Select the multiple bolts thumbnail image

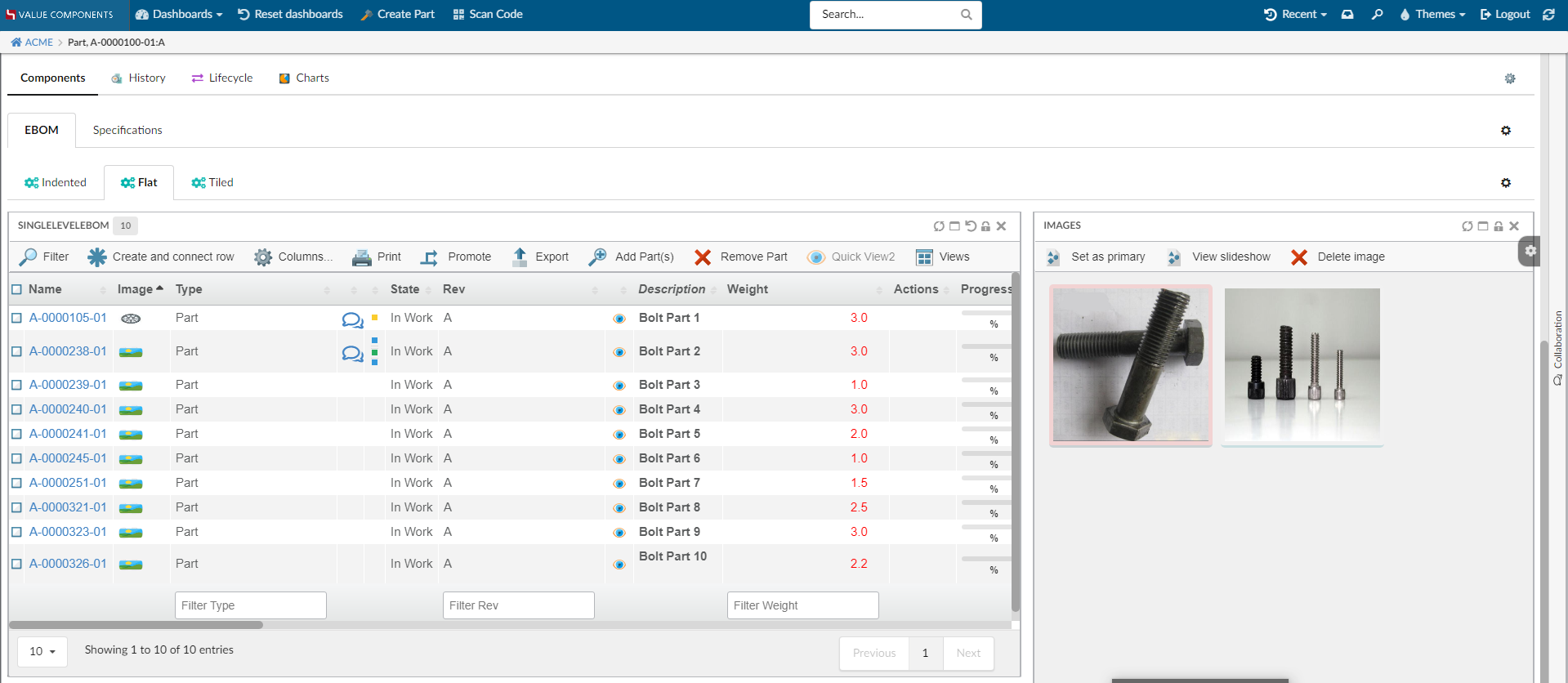pos(1302,365)
